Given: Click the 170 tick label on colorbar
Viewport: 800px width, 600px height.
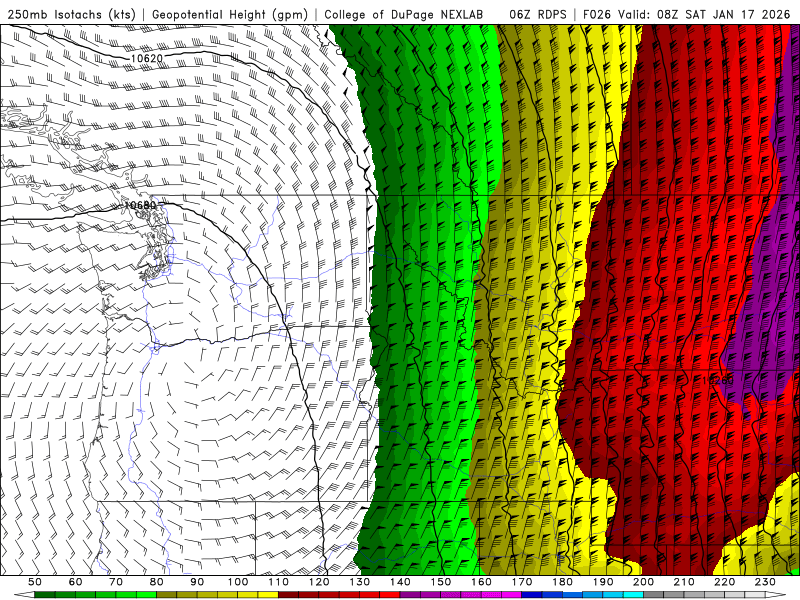Looking at the screenshot, I should [521, 582].
